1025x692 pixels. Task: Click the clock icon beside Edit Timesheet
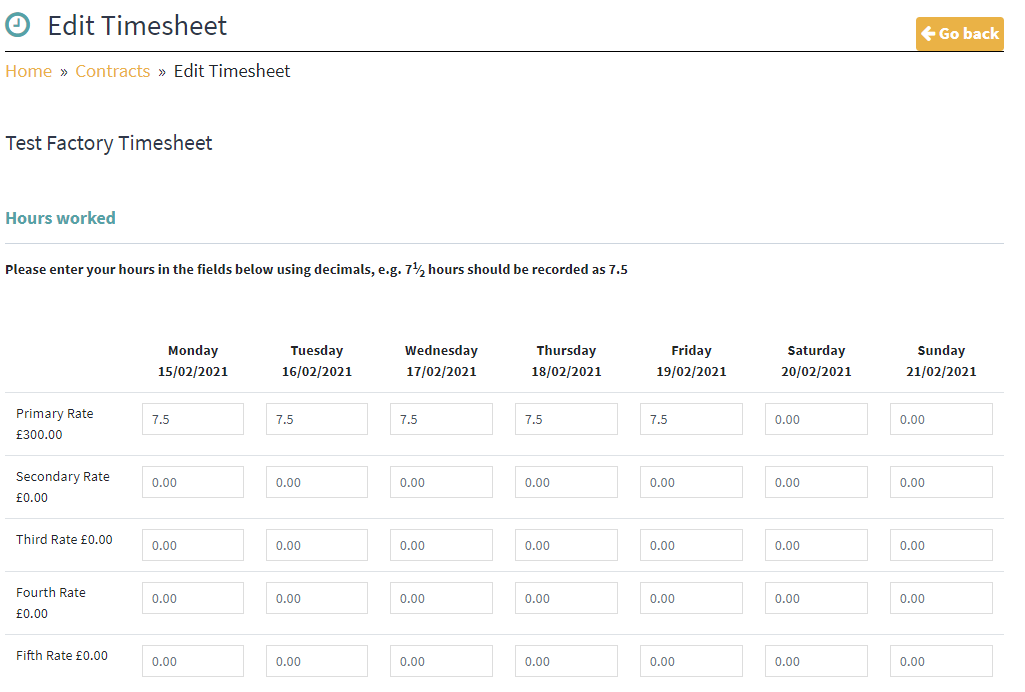[18, 25]
